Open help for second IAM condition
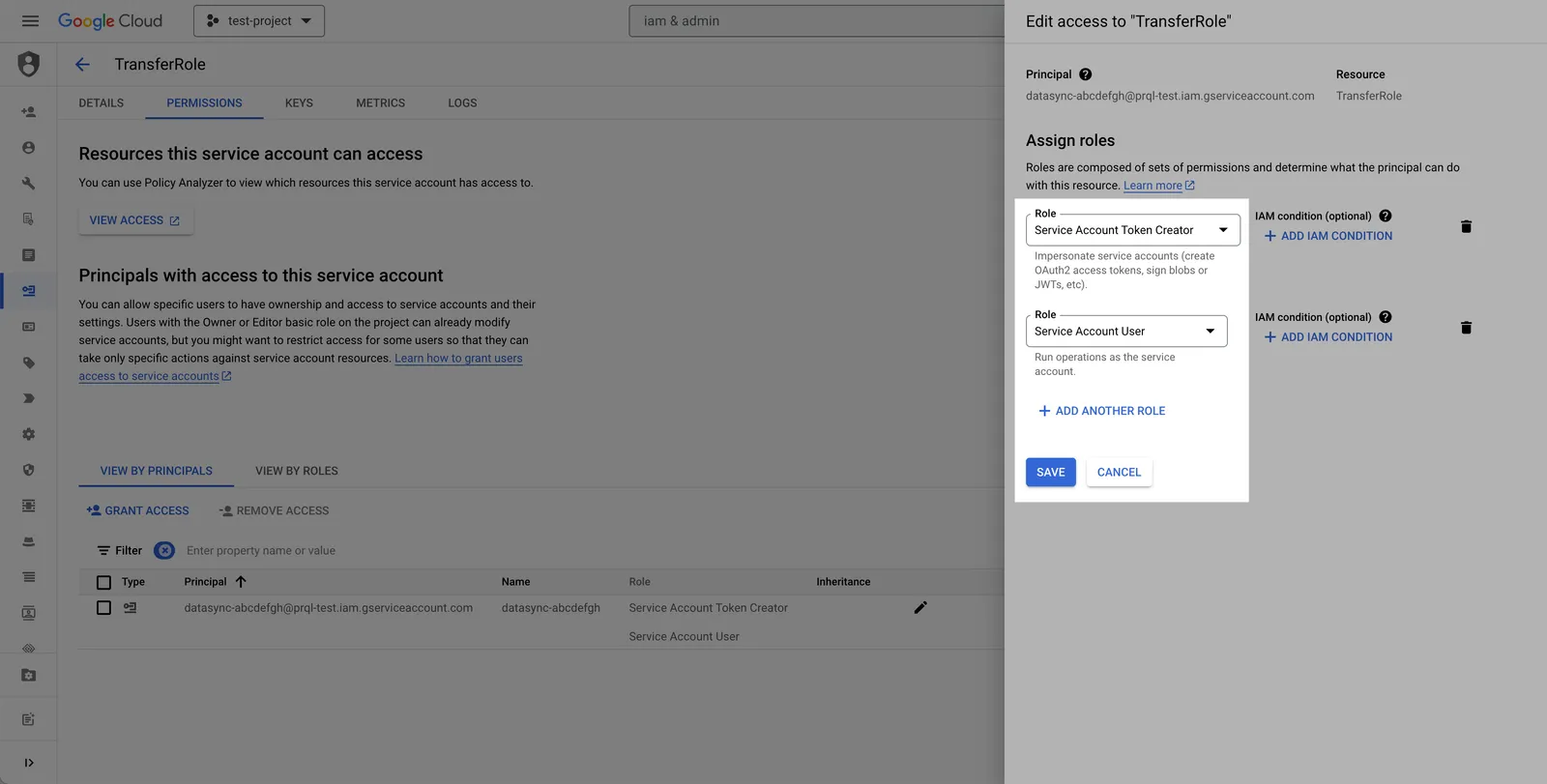Viewport: 1547px width, 784px height. (x=1386, y=317)
